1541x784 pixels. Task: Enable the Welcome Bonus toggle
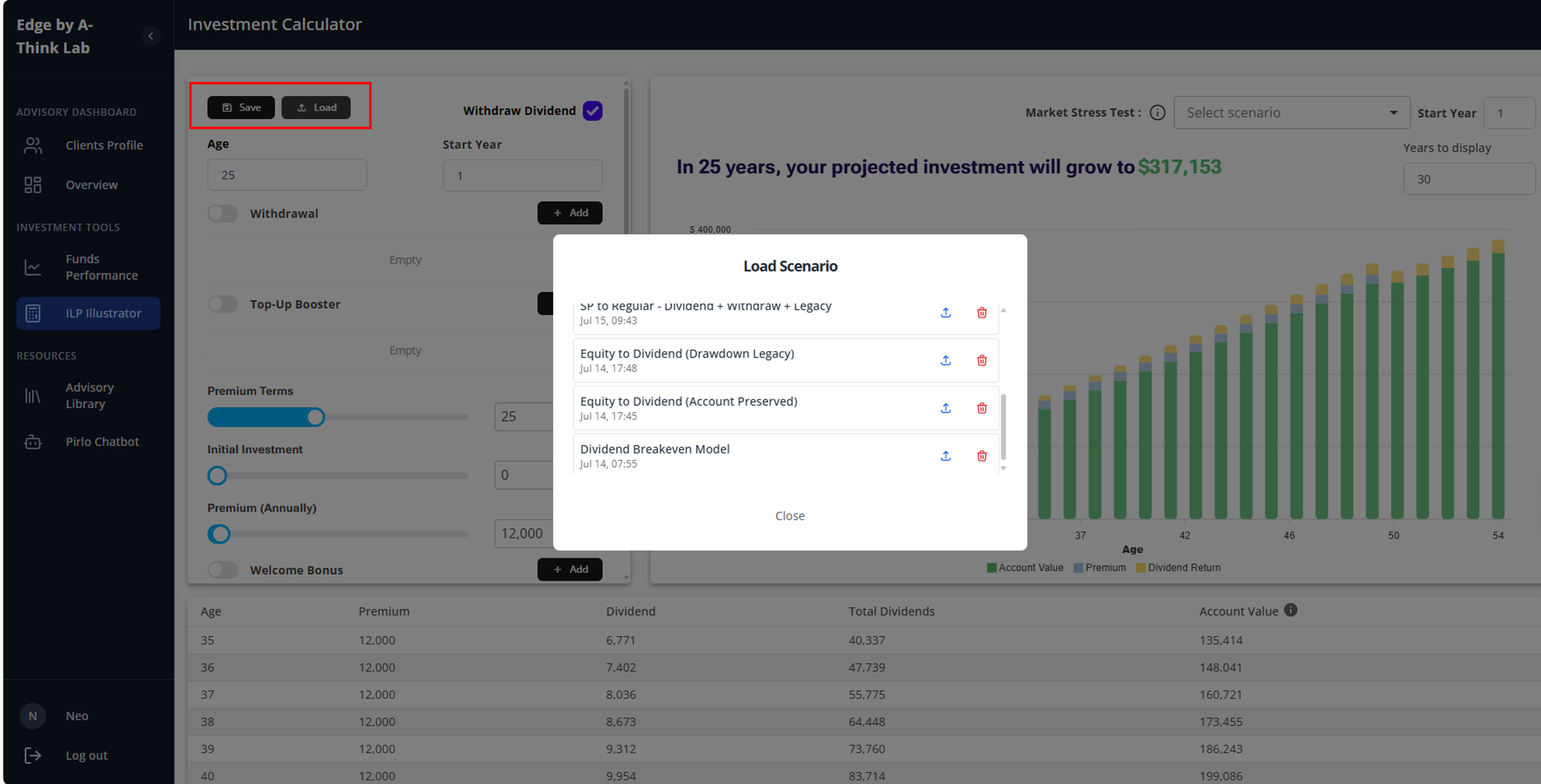[223, 570]
